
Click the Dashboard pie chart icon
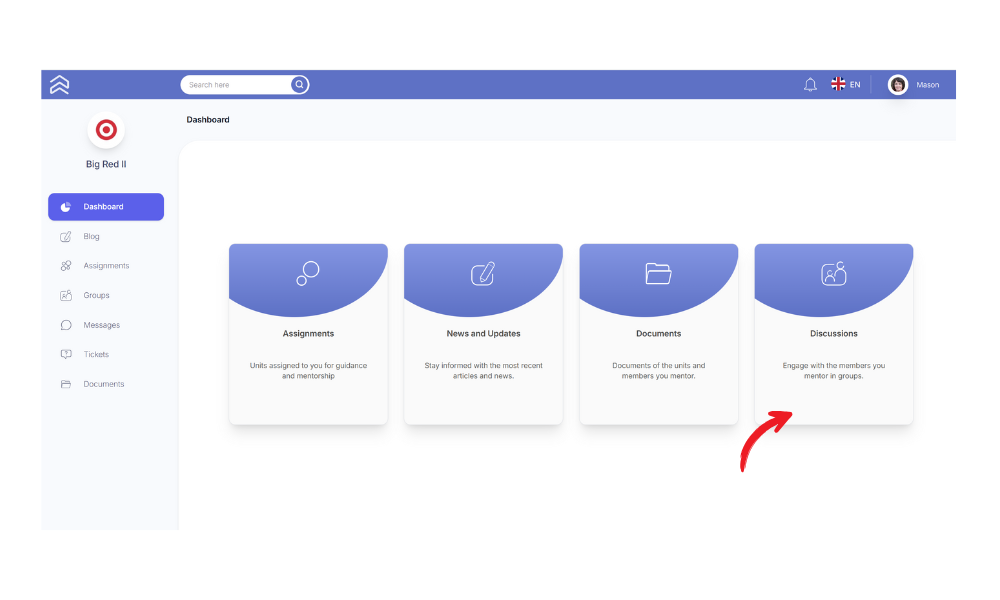tap(66, 207)
